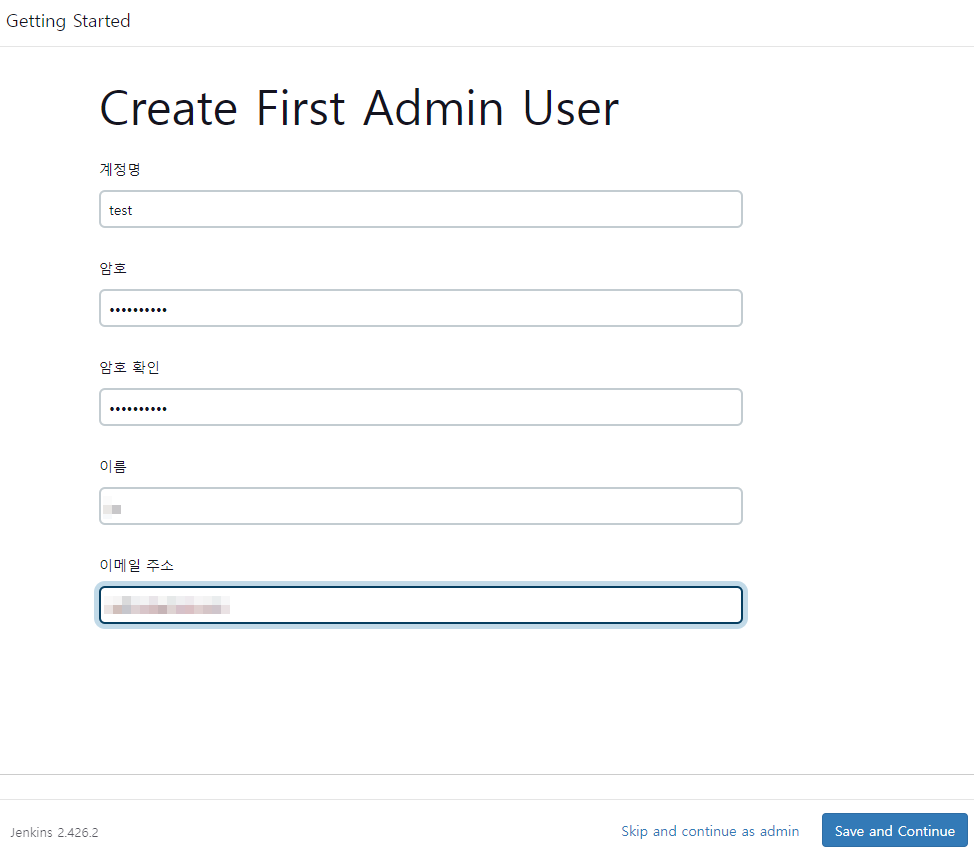
Task: Click into the 이름 full name field
Action: click(x=421, y=506)
